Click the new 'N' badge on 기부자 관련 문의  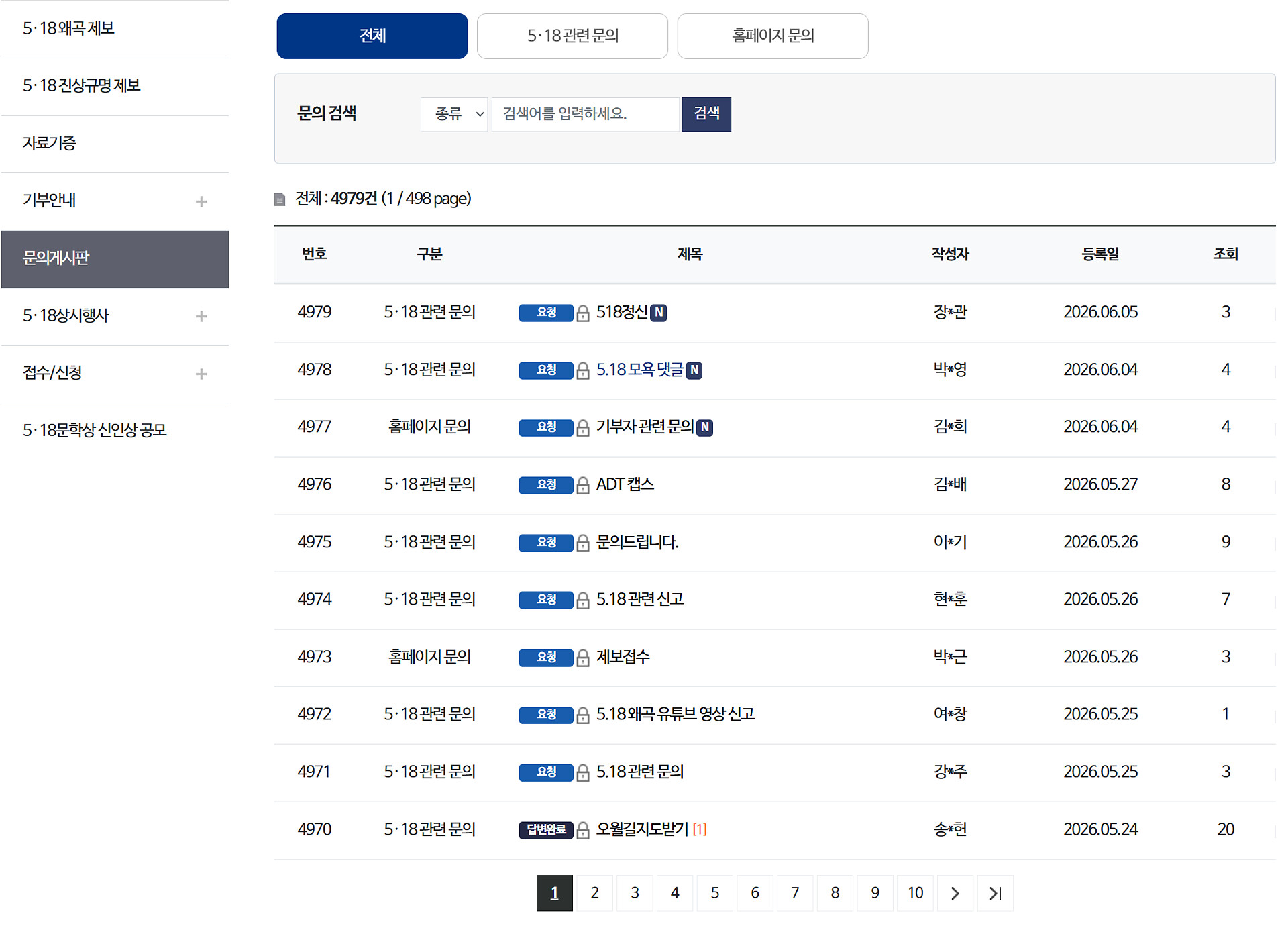click(x=705, y=427)
